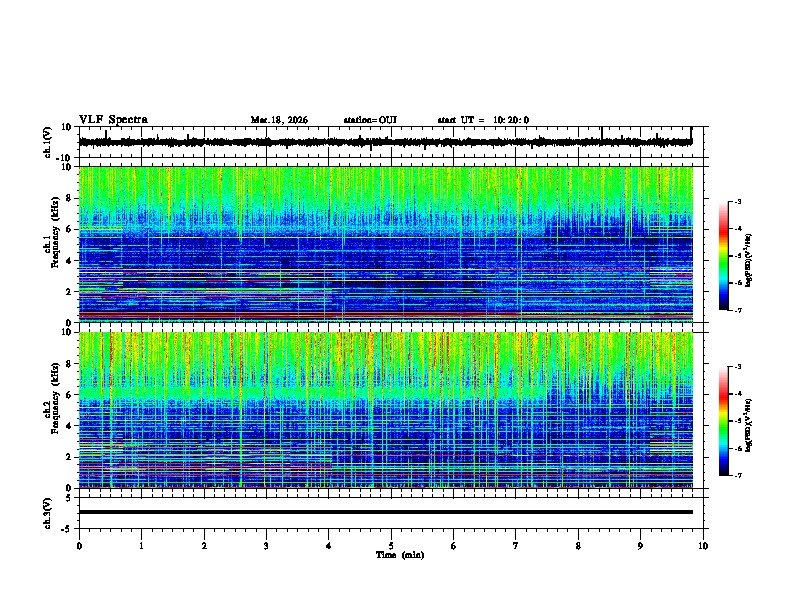
Task: Select the "ch.3(V)" axis label
Action: (x=48, y=513)
